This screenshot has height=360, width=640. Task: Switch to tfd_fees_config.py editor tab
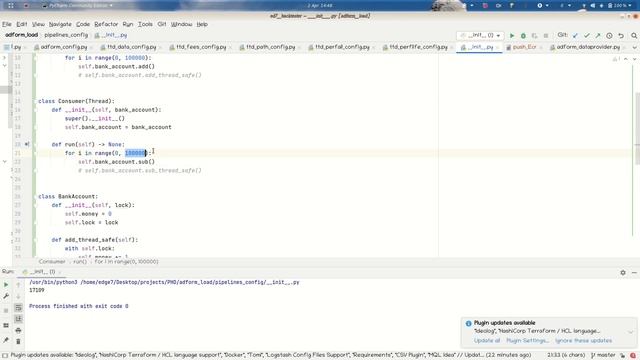[x=201, y=47]
